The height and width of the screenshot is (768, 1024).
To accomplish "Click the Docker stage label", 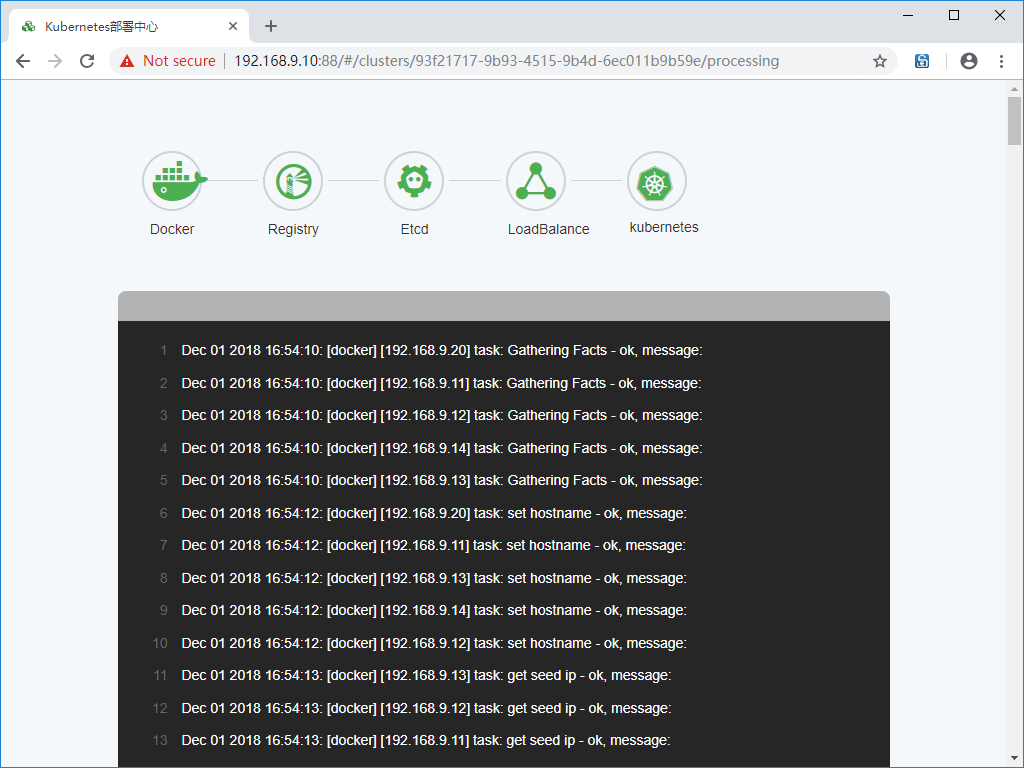I will [x=172, y=229].
